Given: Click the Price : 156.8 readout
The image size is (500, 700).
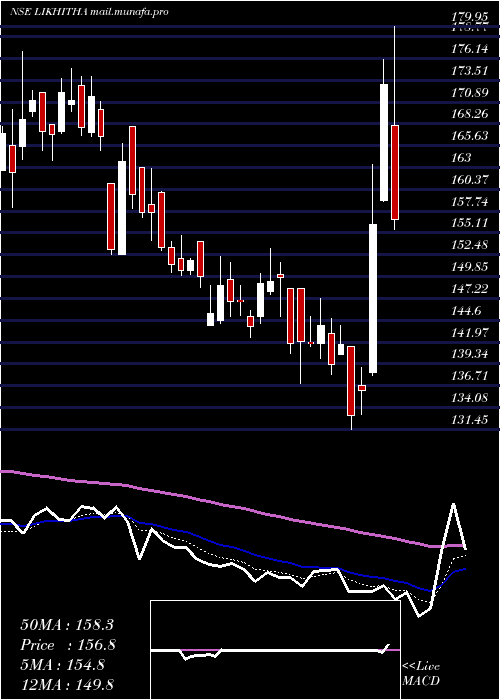Looking at the screenshot, I should click(66, 645).
